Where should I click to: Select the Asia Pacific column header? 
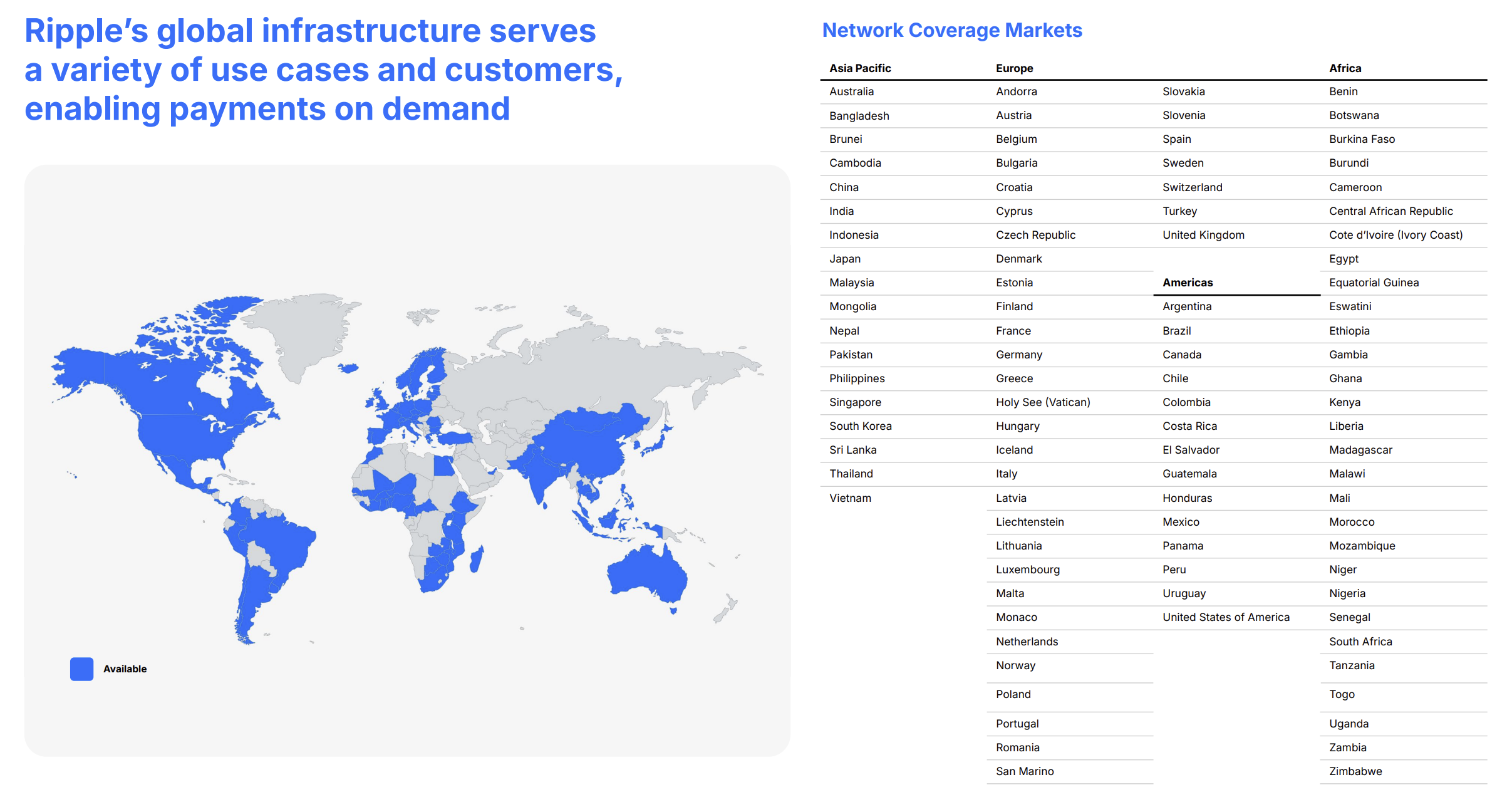pos(859,68)
